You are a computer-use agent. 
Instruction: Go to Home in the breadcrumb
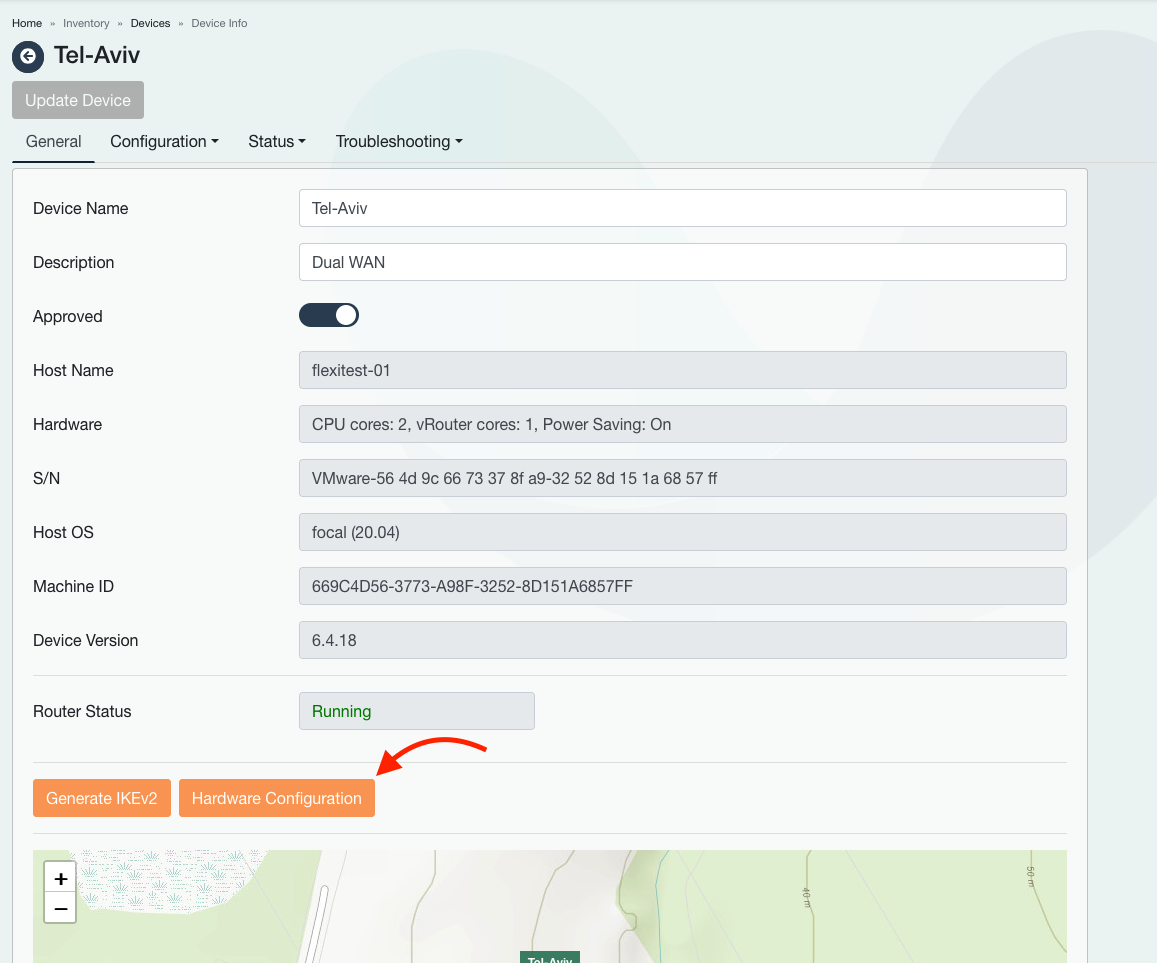pyautogui.click(x=27, y=23)
